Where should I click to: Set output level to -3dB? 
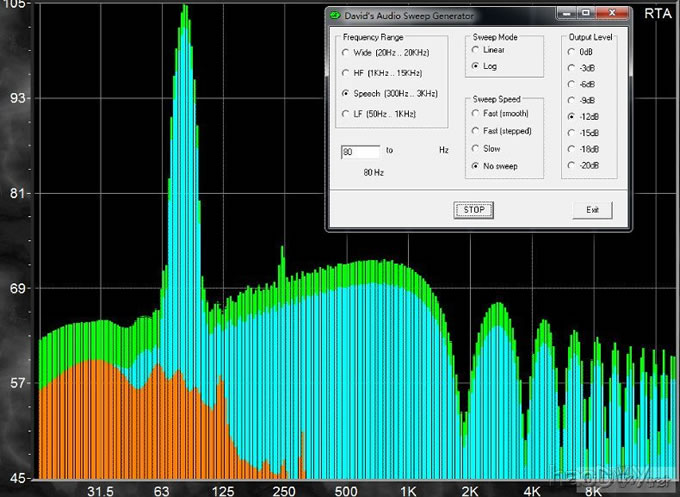tap(571, 68)
